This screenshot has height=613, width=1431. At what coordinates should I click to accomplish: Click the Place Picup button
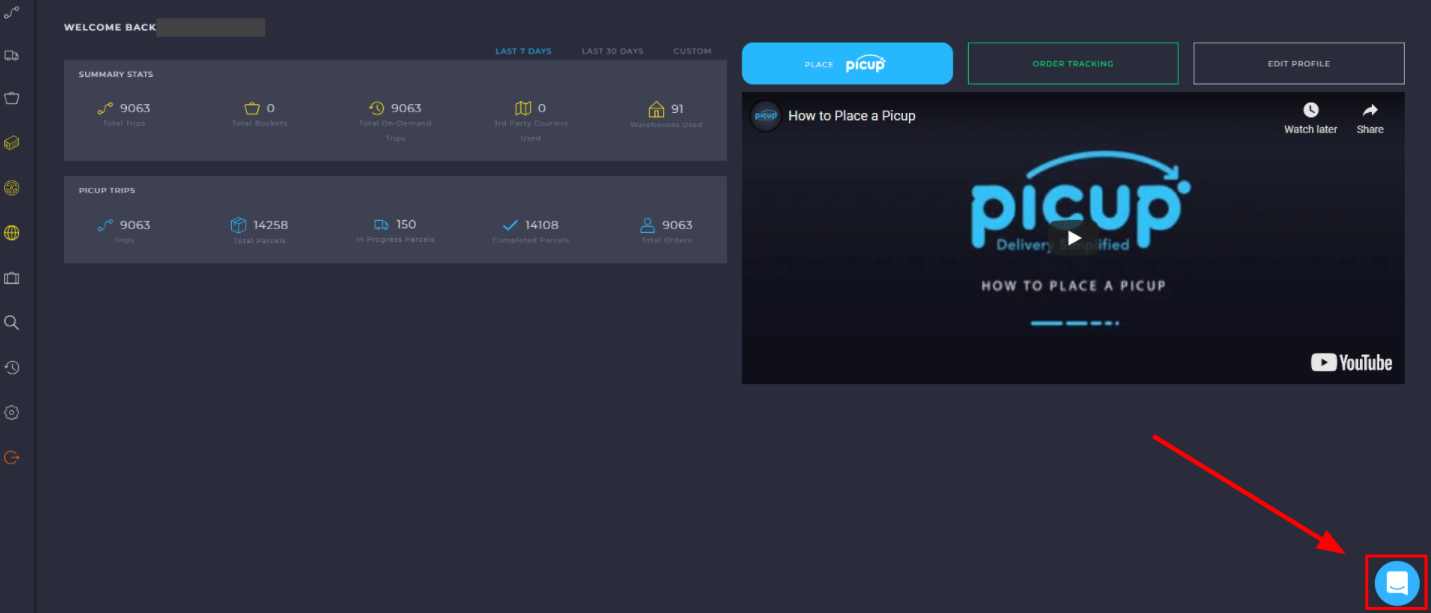[x=847, y=63]
